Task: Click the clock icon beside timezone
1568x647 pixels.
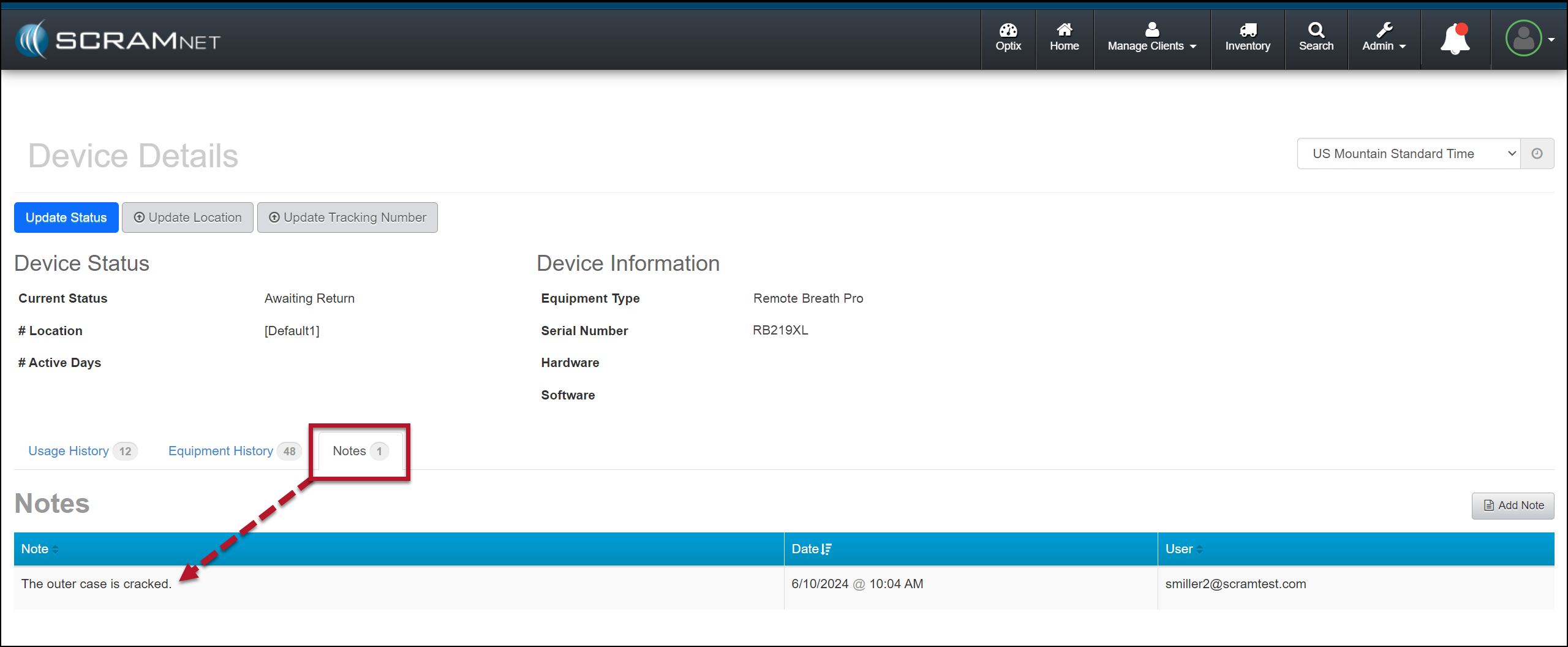Action: 1537,154
